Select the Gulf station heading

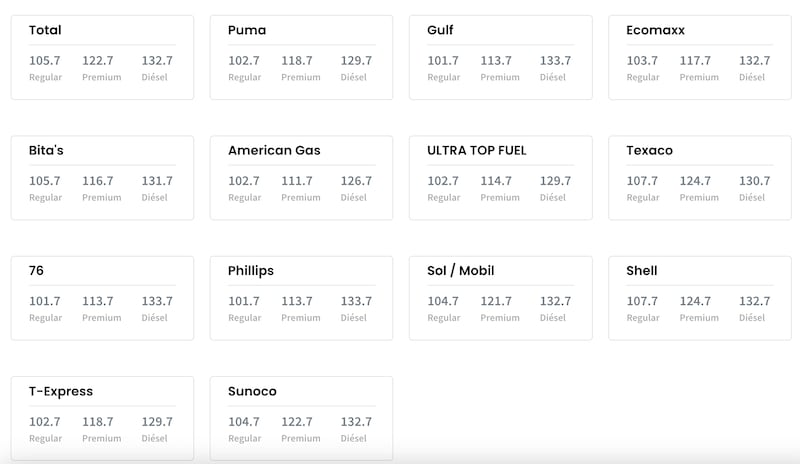pyautogui.click(x=440, y=30)
